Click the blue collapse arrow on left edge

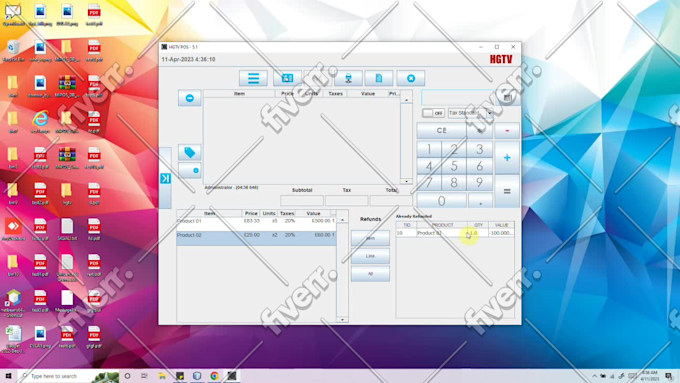pos(165,178)
